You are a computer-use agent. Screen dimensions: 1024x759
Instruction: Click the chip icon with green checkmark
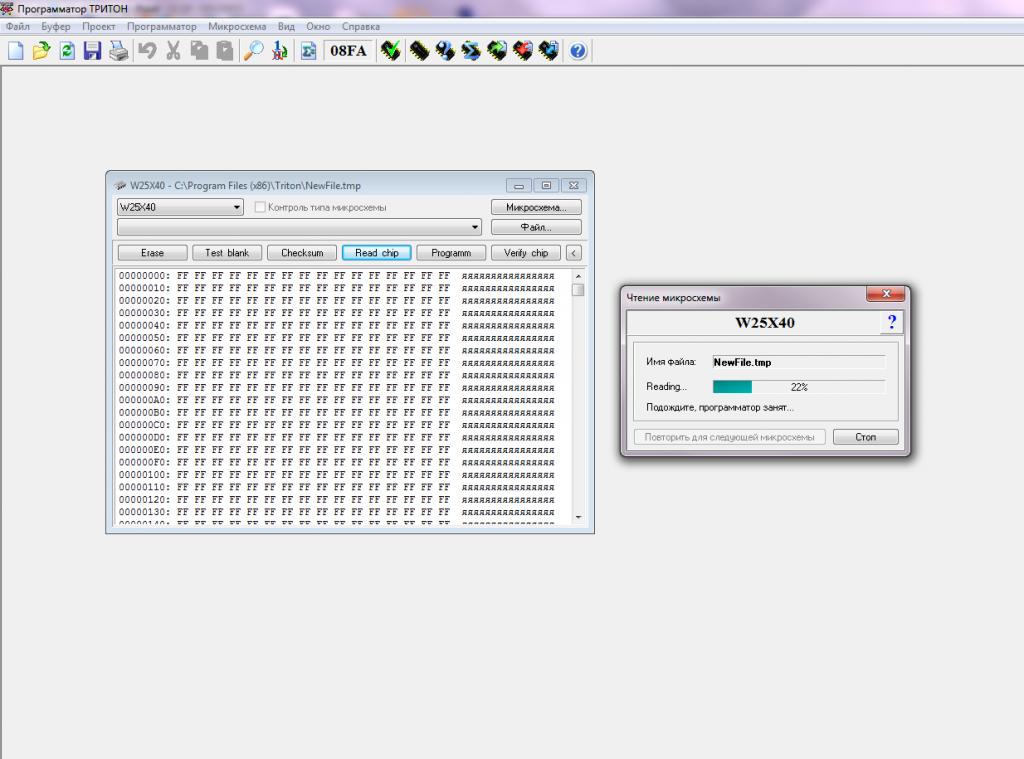(x=392, y=51)
